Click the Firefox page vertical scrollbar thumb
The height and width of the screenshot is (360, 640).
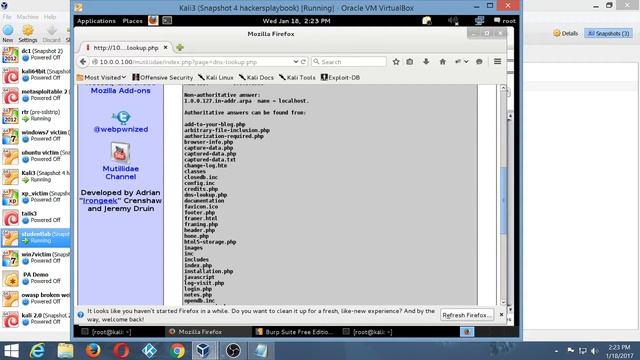[x=503, y=200]
